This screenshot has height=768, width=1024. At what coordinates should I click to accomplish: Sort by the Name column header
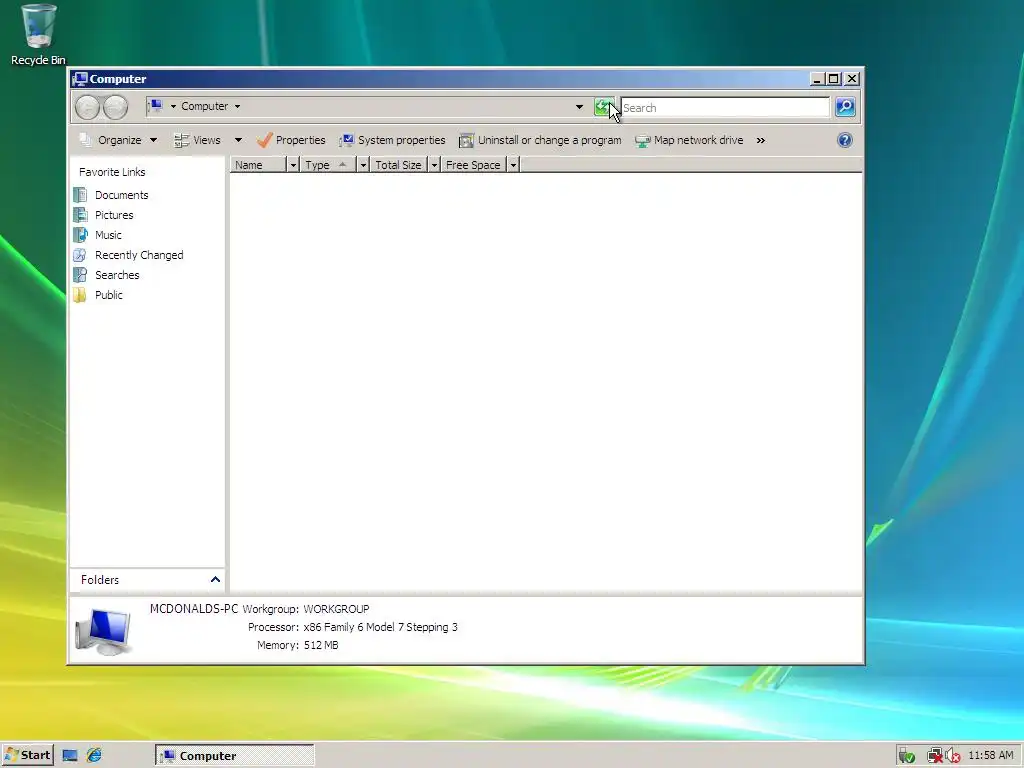click(x=259, y=165)
